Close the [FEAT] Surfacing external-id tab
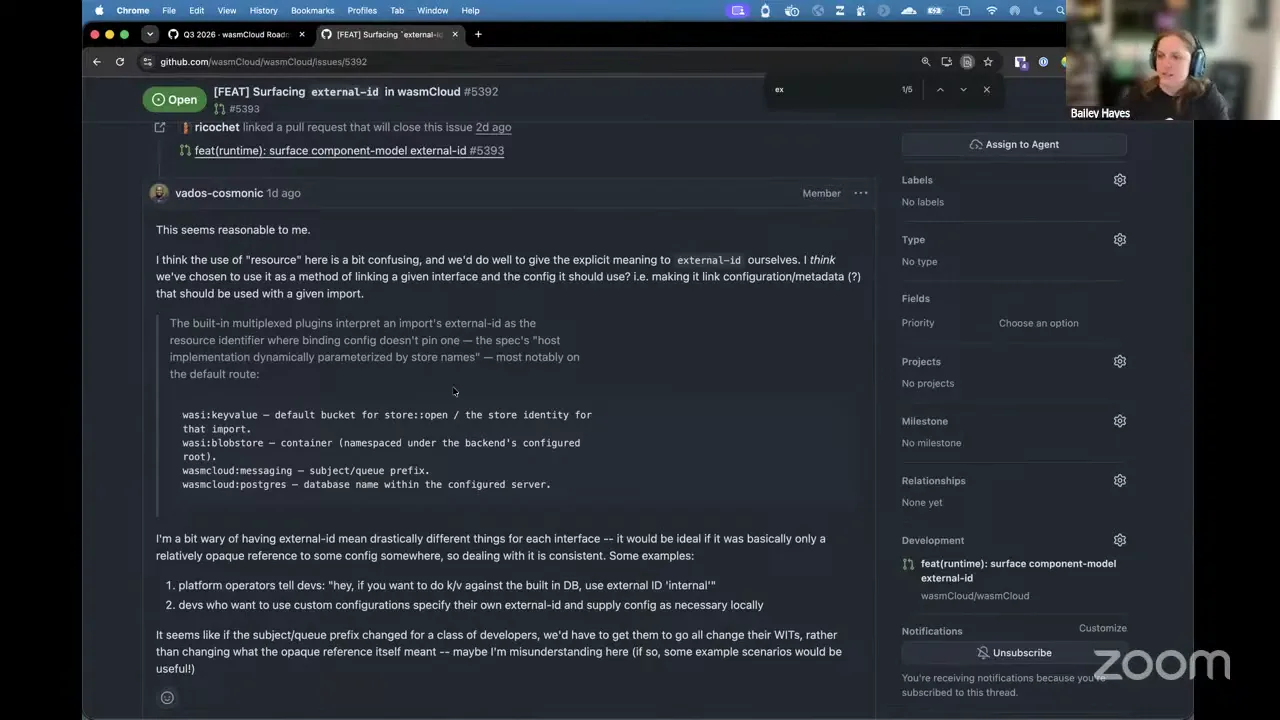Screen dimensions: 1280x720 coord(455,34)
